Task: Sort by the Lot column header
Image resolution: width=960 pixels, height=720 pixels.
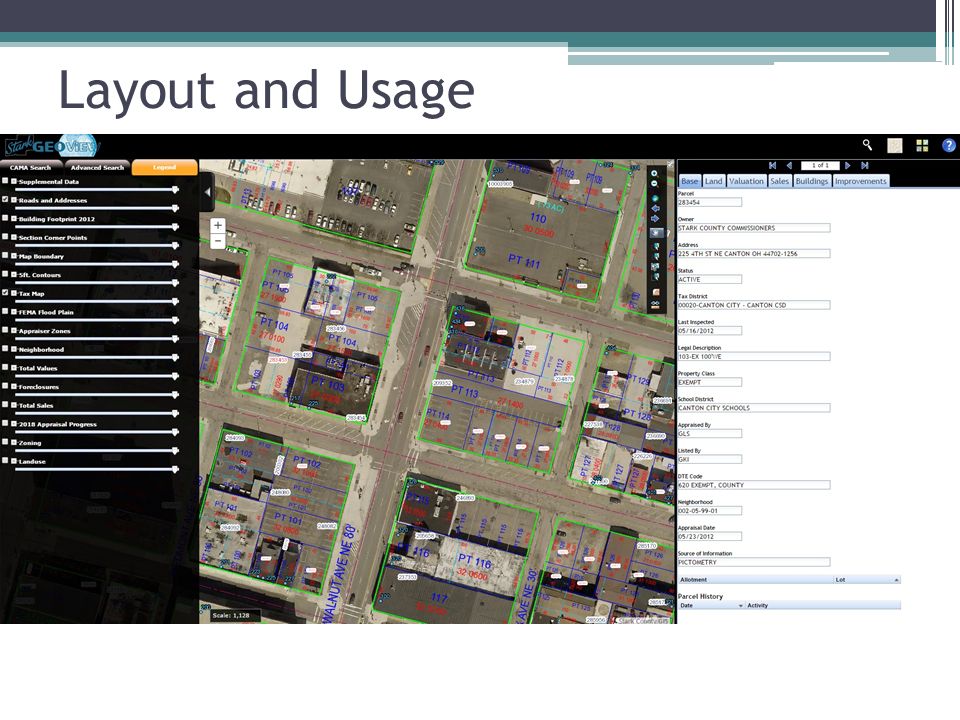Action: (x=866, y=579)
